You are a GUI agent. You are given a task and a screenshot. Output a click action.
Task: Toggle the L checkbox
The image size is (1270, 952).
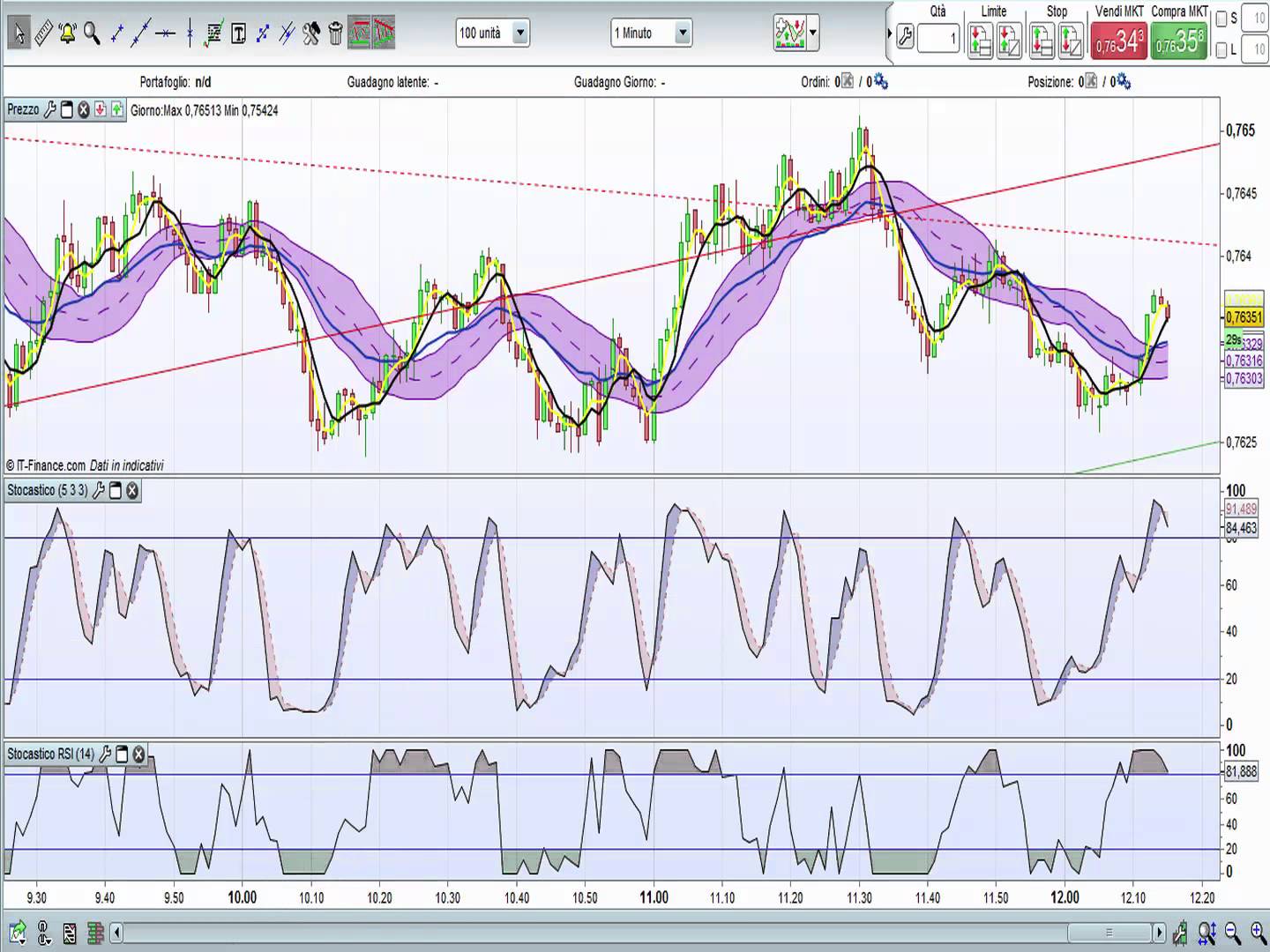pyautogui.click(x=1221, y=50)
